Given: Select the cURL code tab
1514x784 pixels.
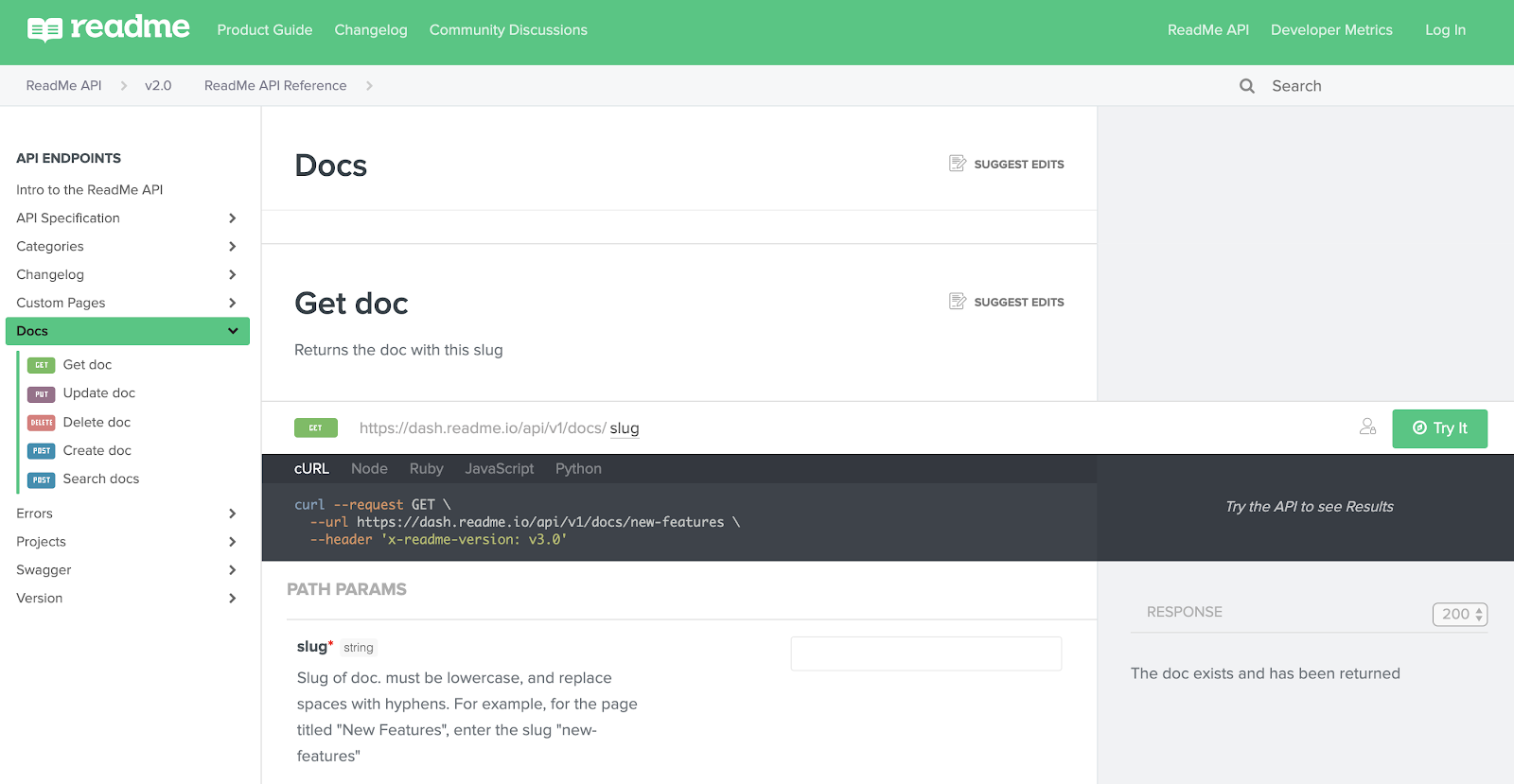Looking at the screenshot, I should [x=311, y=469].
